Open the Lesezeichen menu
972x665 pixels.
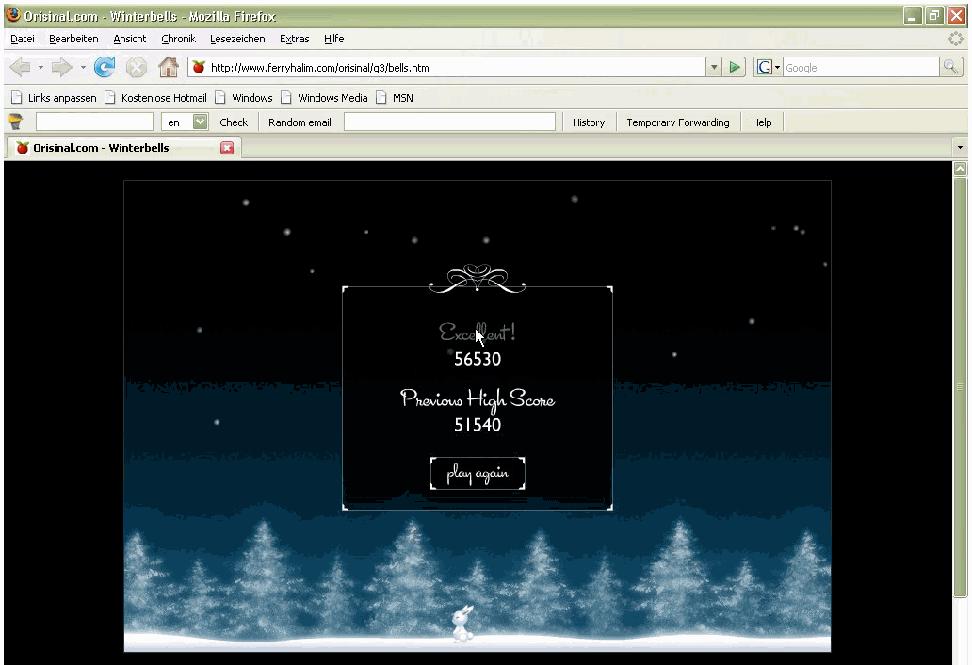point(237,38)
